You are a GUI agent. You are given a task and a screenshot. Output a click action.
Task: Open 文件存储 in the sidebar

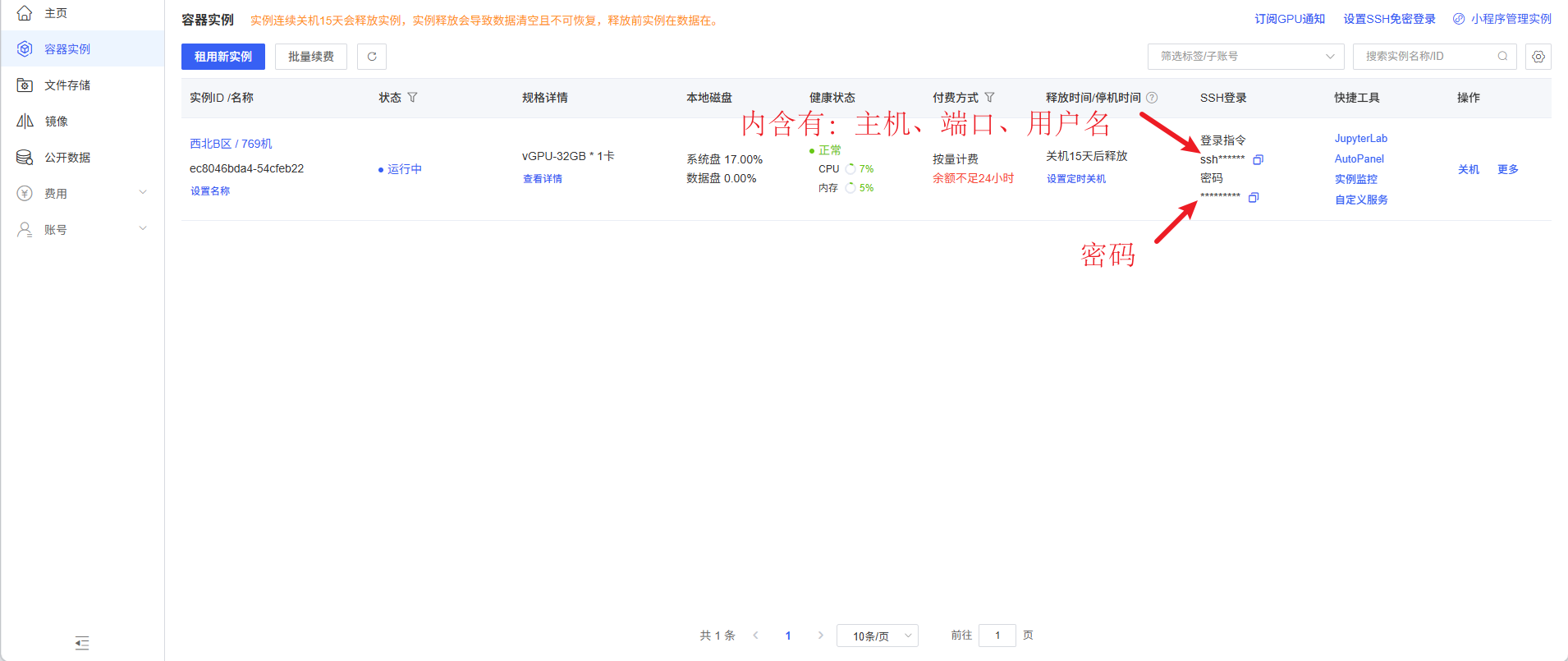(x=82, y=85)
